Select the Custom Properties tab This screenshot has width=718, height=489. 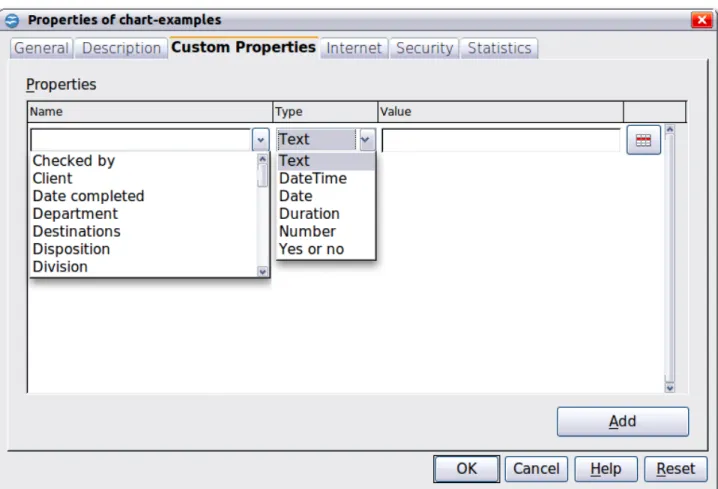(243, 47)
